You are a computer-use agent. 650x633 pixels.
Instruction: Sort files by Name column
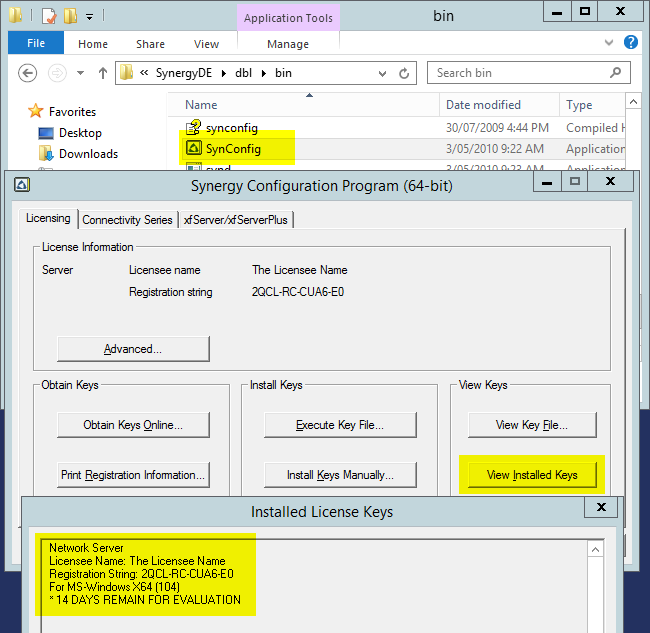201,105
